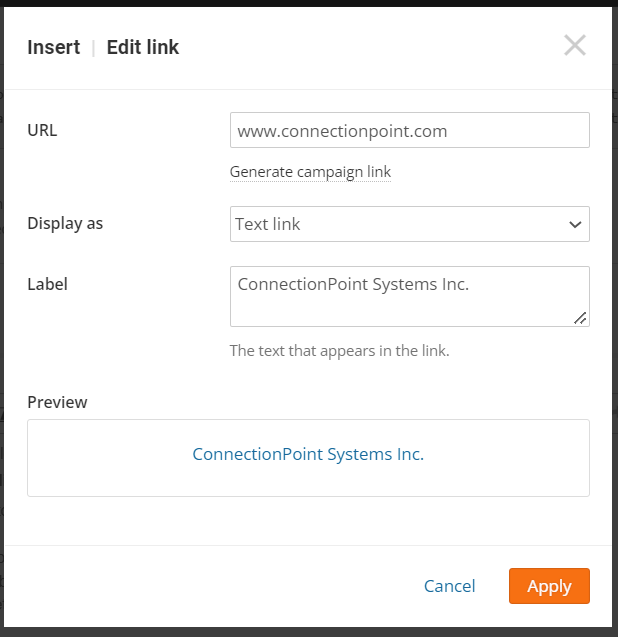The width and height of the screenshot is (618, 637).
Task: Grab the Label textarea resize handle
Action: [x=580, y=318]
